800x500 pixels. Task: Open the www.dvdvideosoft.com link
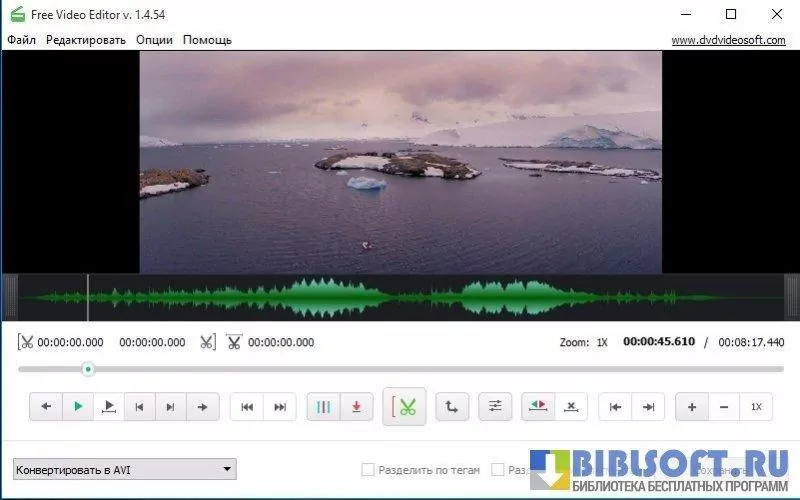[x=726, y=40]
